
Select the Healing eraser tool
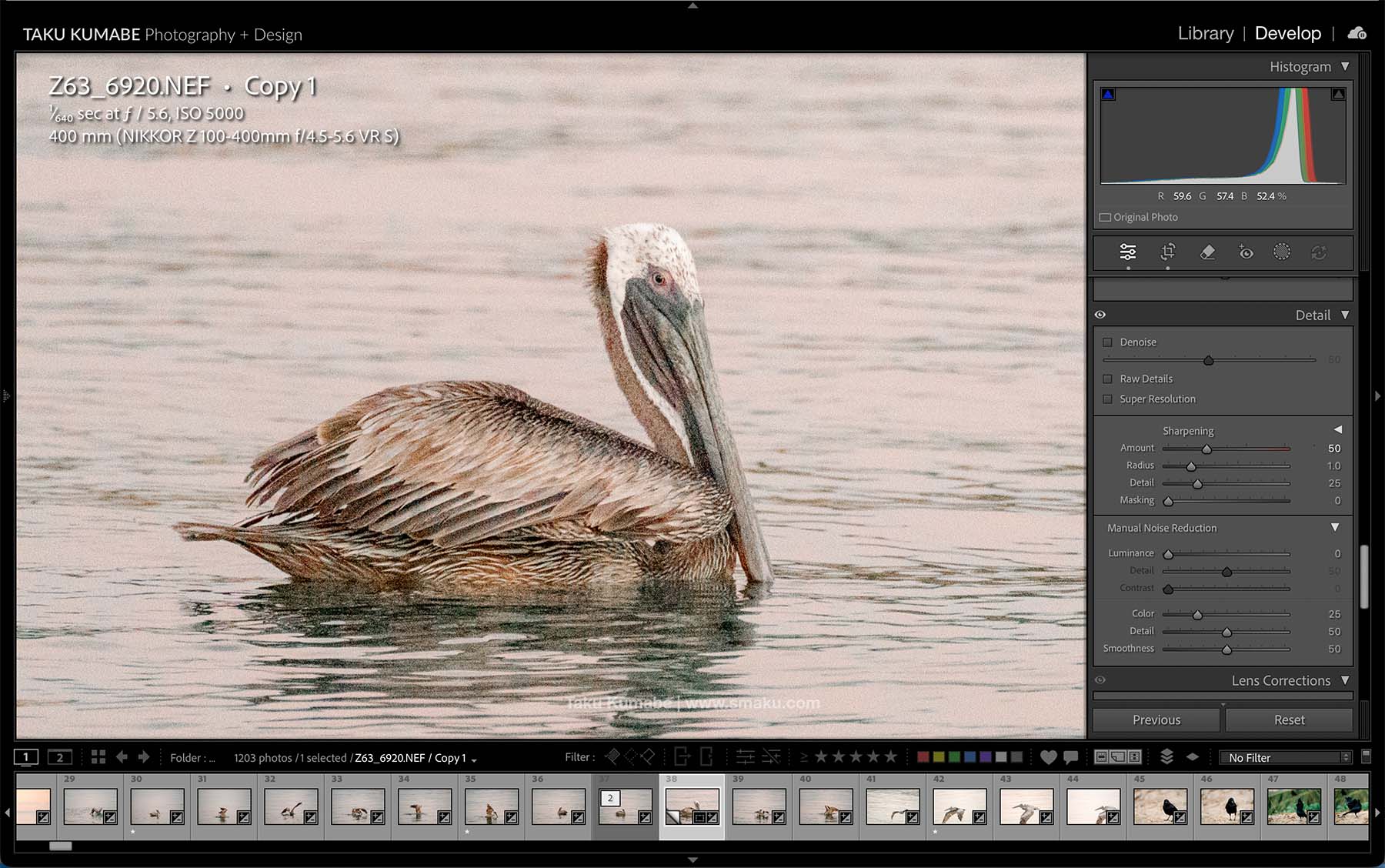pyautogui.click(x=1207, y=252)
